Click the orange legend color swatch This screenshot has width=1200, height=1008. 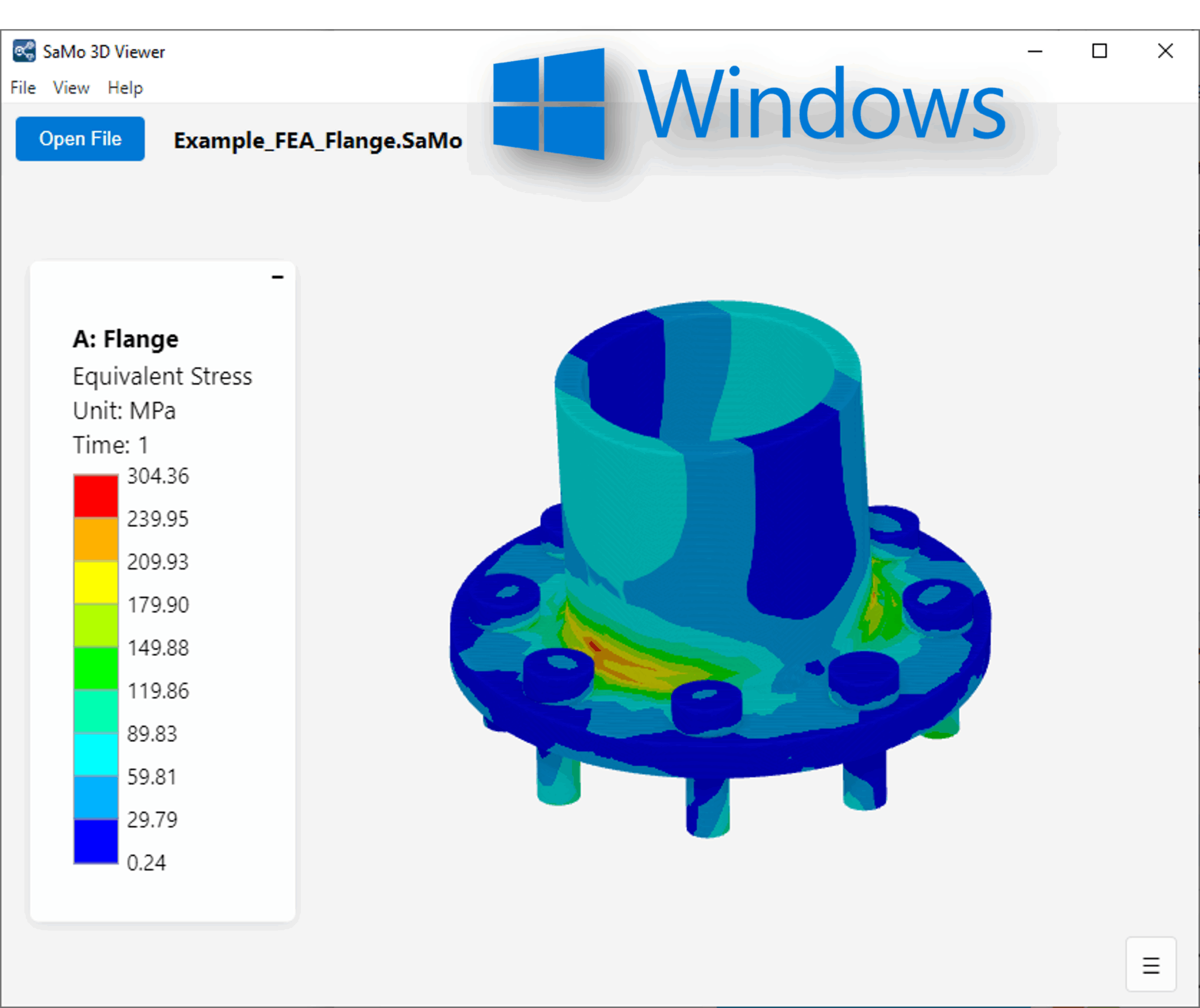96,539
